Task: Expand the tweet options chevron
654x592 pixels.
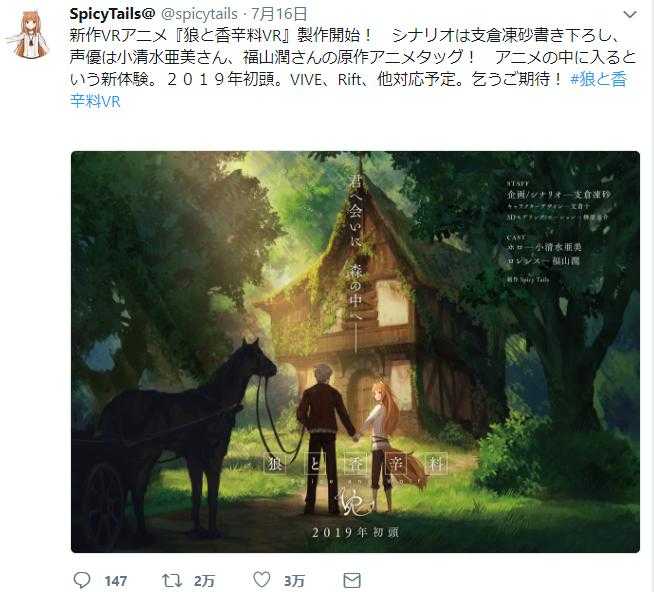Action: [630, 15]
